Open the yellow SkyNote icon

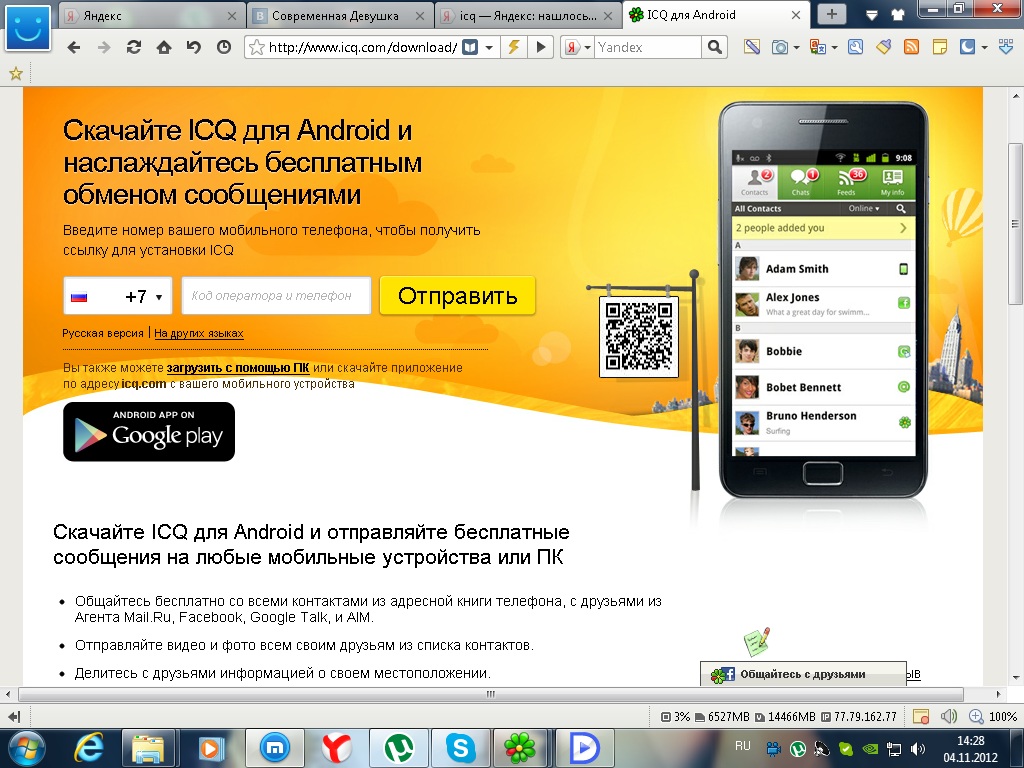[x=940, y=47]
